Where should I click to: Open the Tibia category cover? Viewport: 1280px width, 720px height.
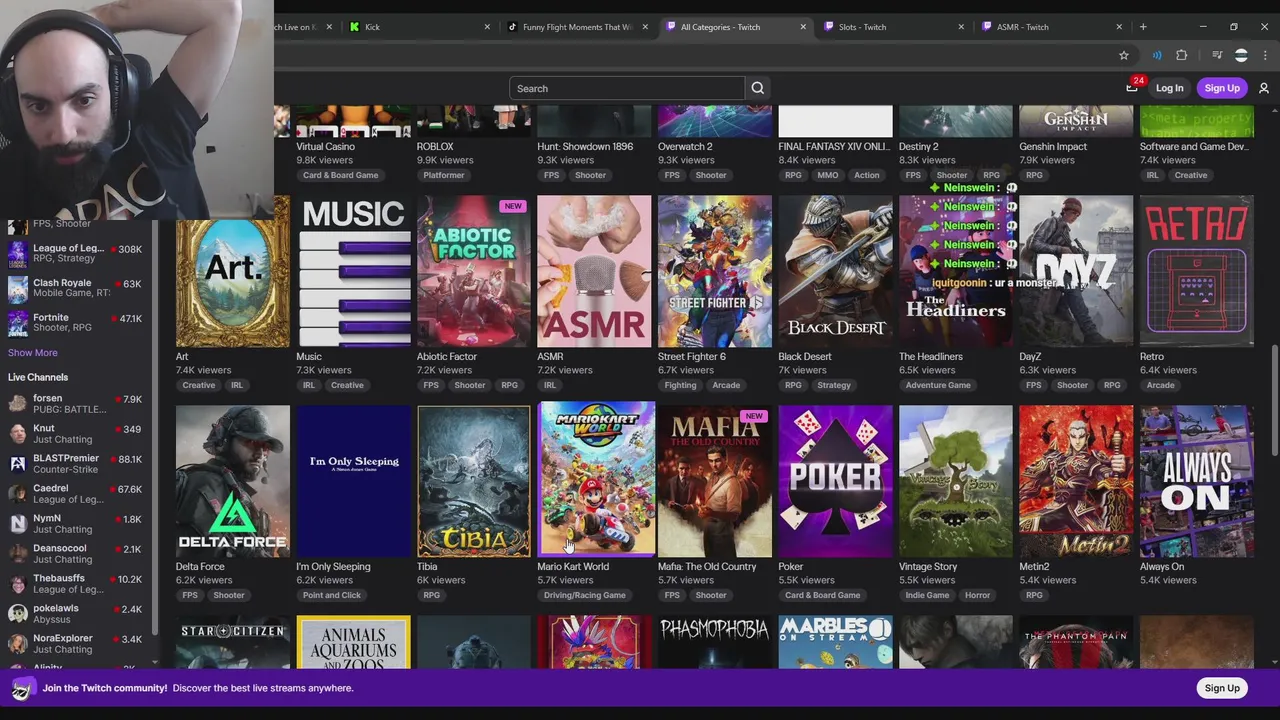tap(474, 481)
